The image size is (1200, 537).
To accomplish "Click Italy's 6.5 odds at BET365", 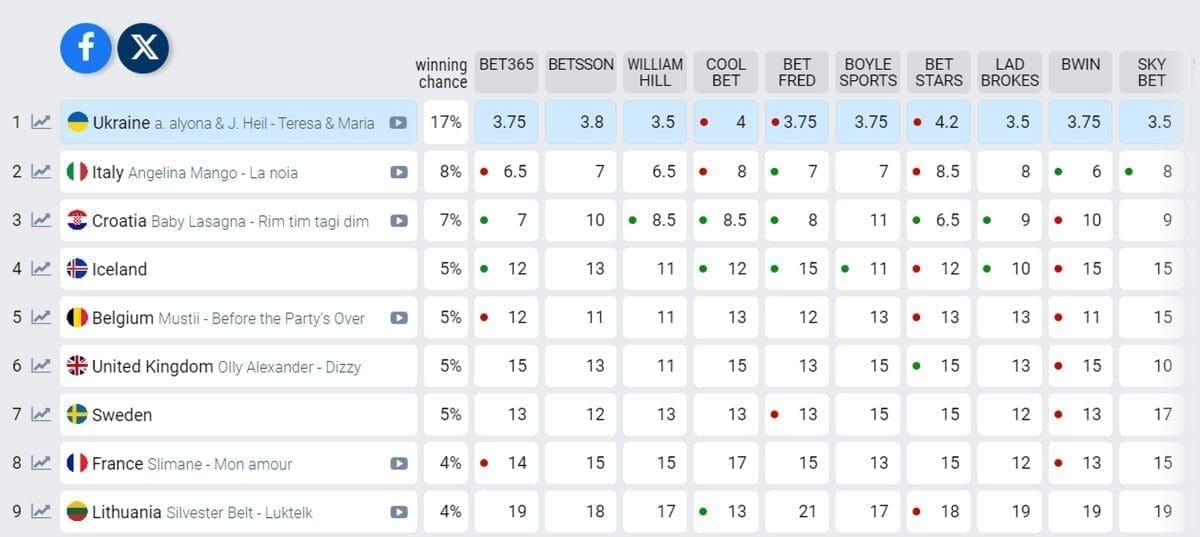I will click(x=506, y=172).
